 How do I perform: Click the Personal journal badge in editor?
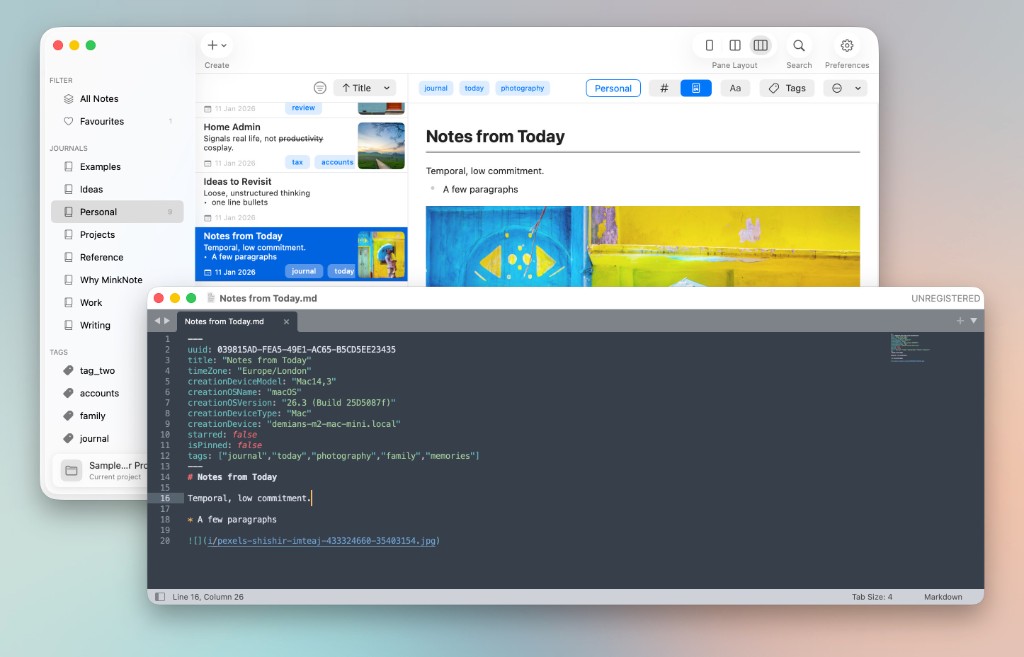pyautogui.click(x=613, y=88)
